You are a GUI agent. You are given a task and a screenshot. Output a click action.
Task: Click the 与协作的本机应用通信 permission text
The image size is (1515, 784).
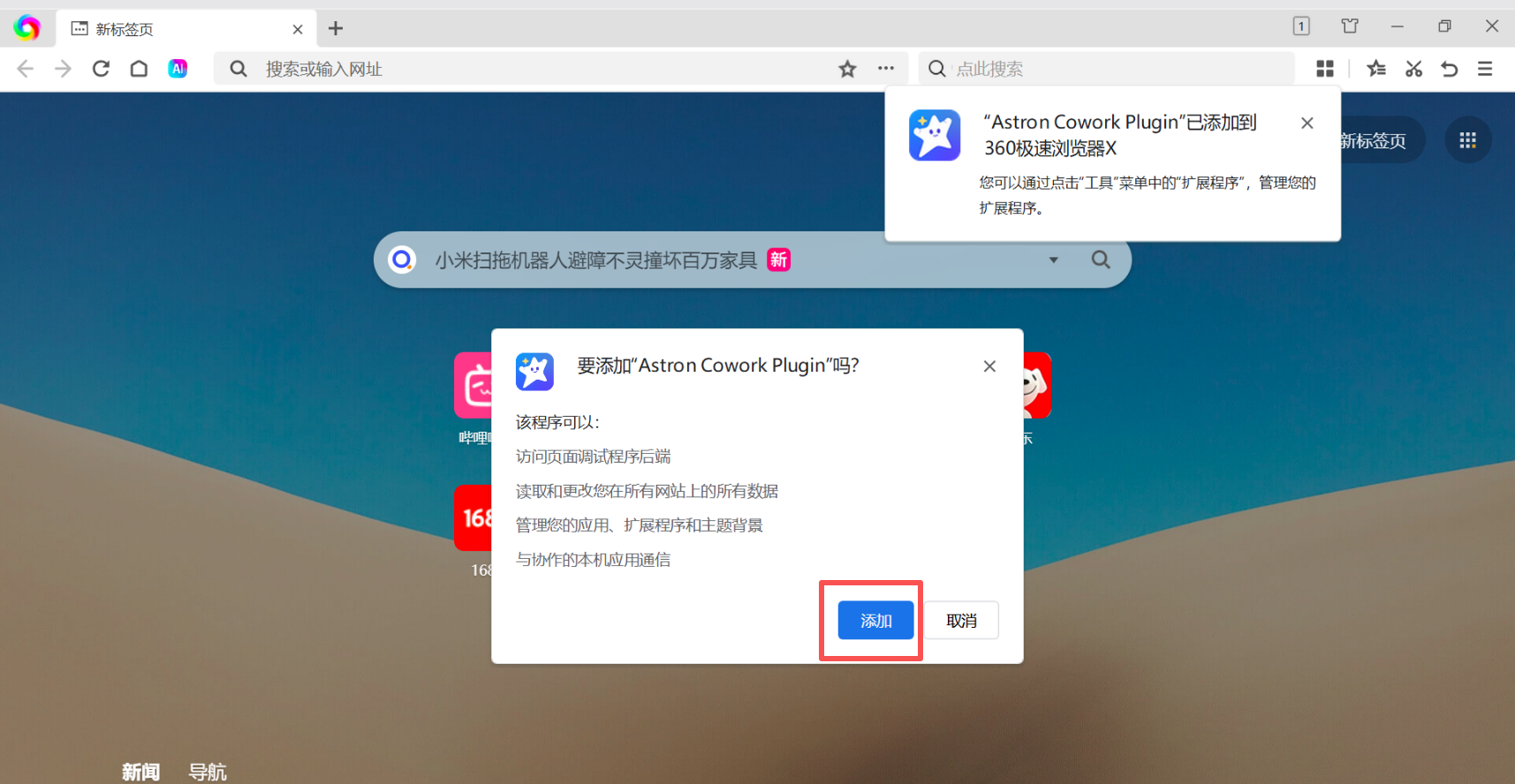pos(593,560)
